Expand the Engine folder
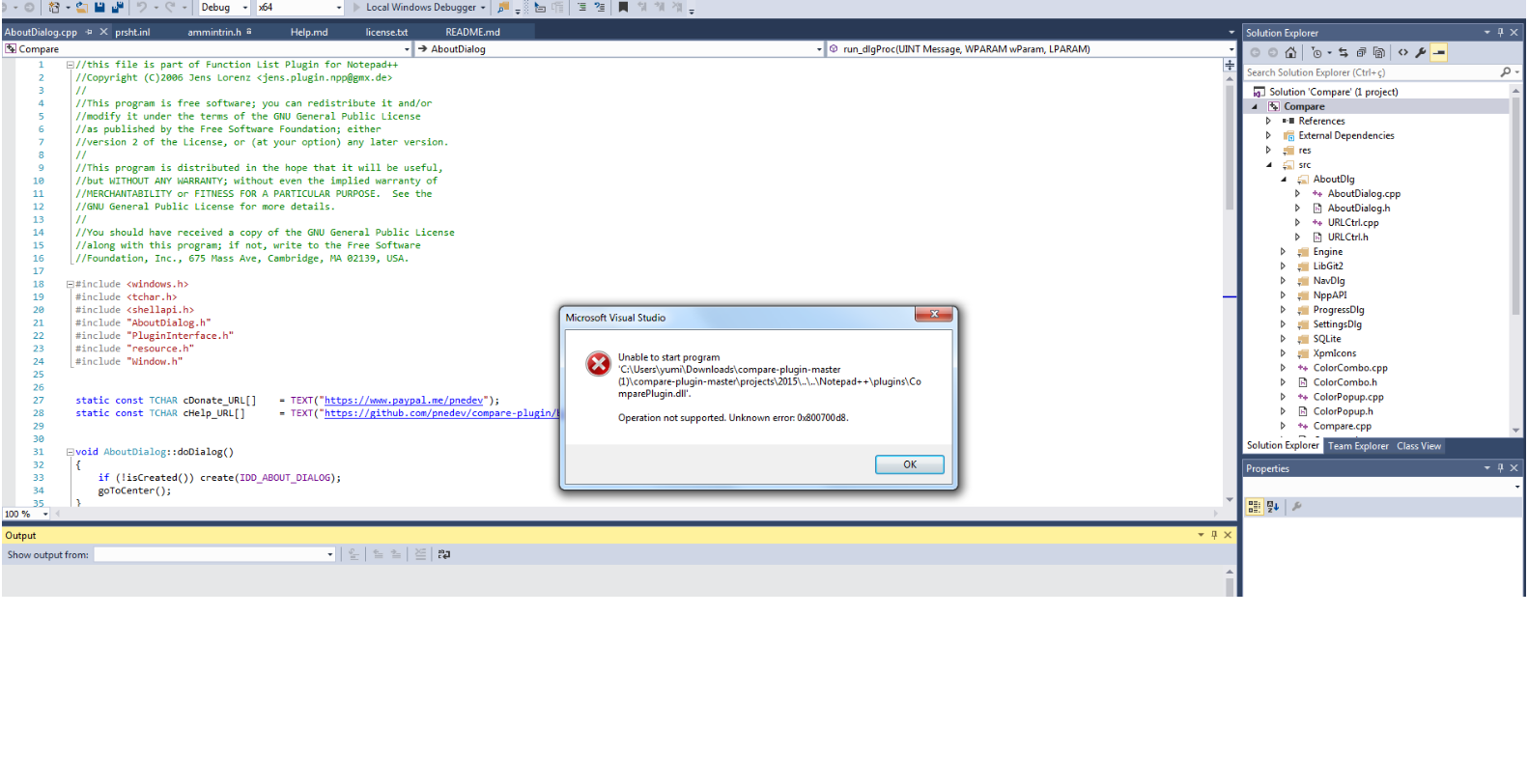The width and height of the screenshot is (1528, 784). (1283, 251)
